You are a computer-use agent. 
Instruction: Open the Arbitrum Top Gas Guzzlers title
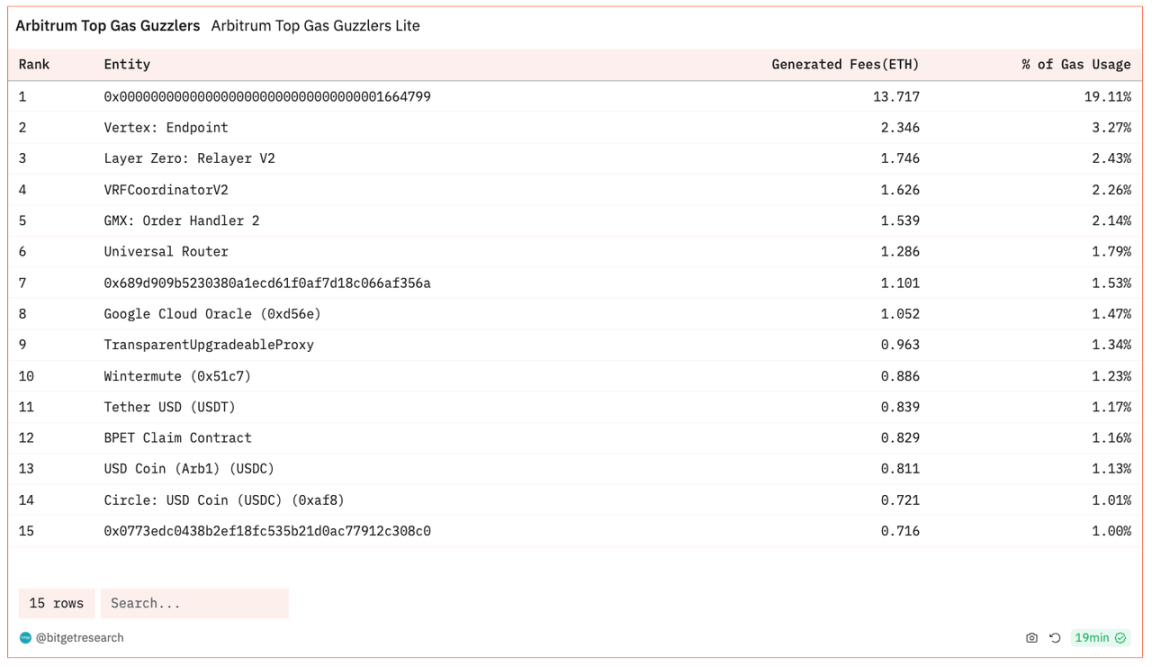point(107,26)
